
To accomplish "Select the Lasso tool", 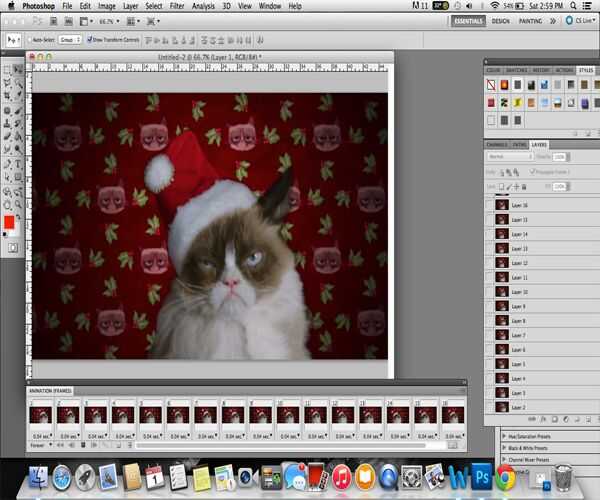I will point(7,83).
